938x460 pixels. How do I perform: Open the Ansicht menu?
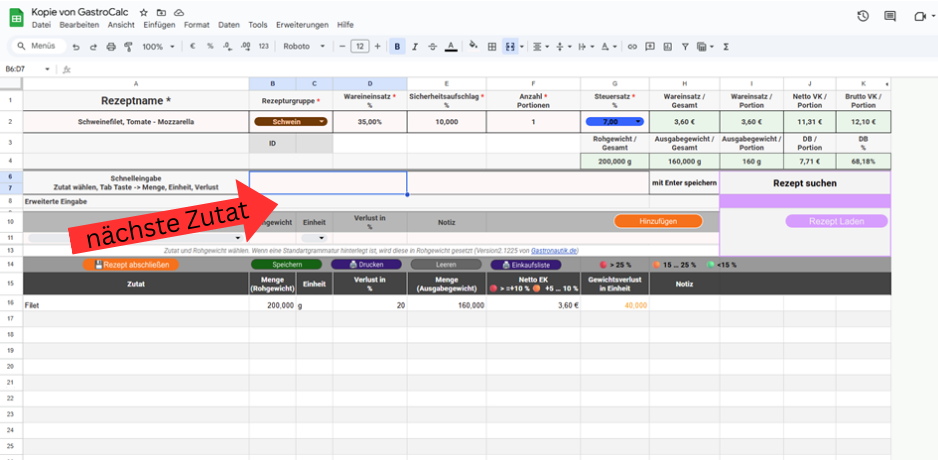(x=121, y=25)
